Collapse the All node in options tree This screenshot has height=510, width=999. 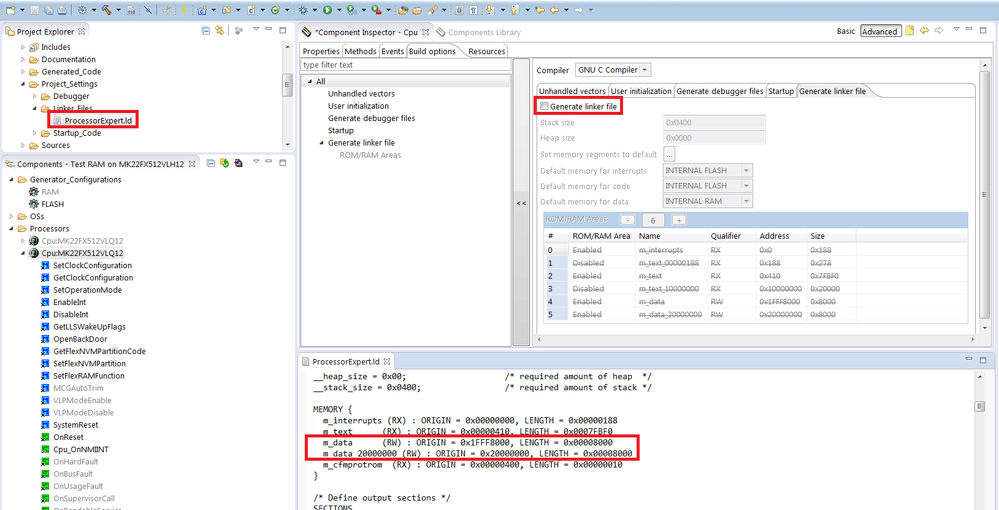(310, 82)
